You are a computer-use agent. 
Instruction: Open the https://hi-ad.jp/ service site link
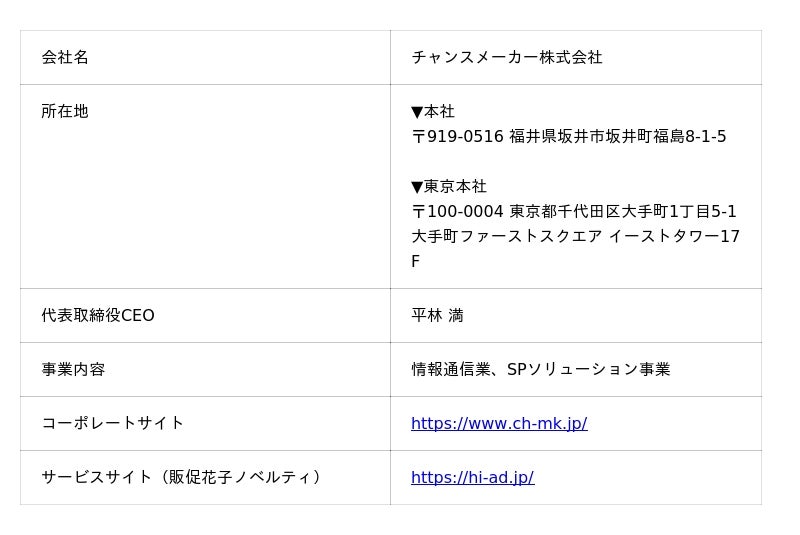click(x=472, y=477)
